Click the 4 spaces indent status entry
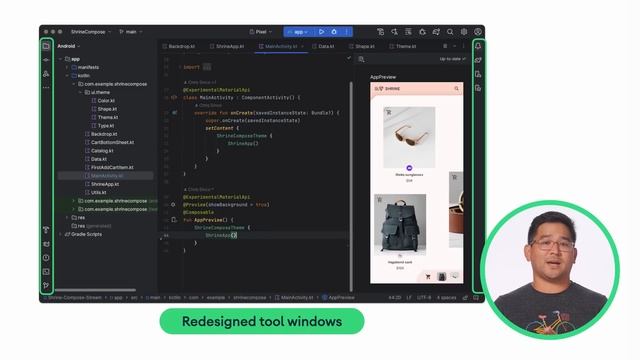 pyautogui.click(x=446, y=298)
